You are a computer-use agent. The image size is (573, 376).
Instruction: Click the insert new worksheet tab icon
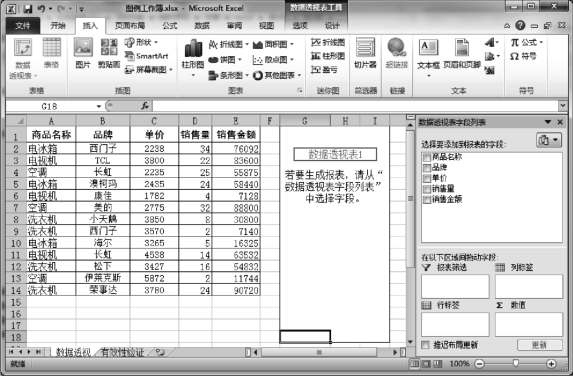160,352
